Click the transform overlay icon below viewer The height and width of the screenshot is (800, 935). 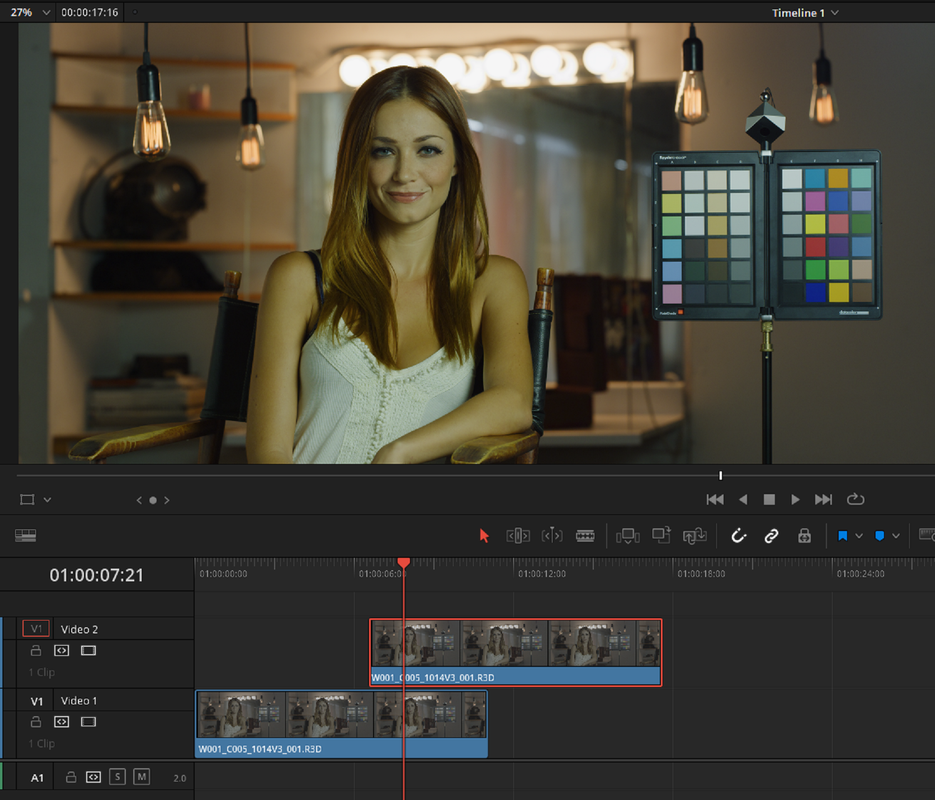pos(27,500)
